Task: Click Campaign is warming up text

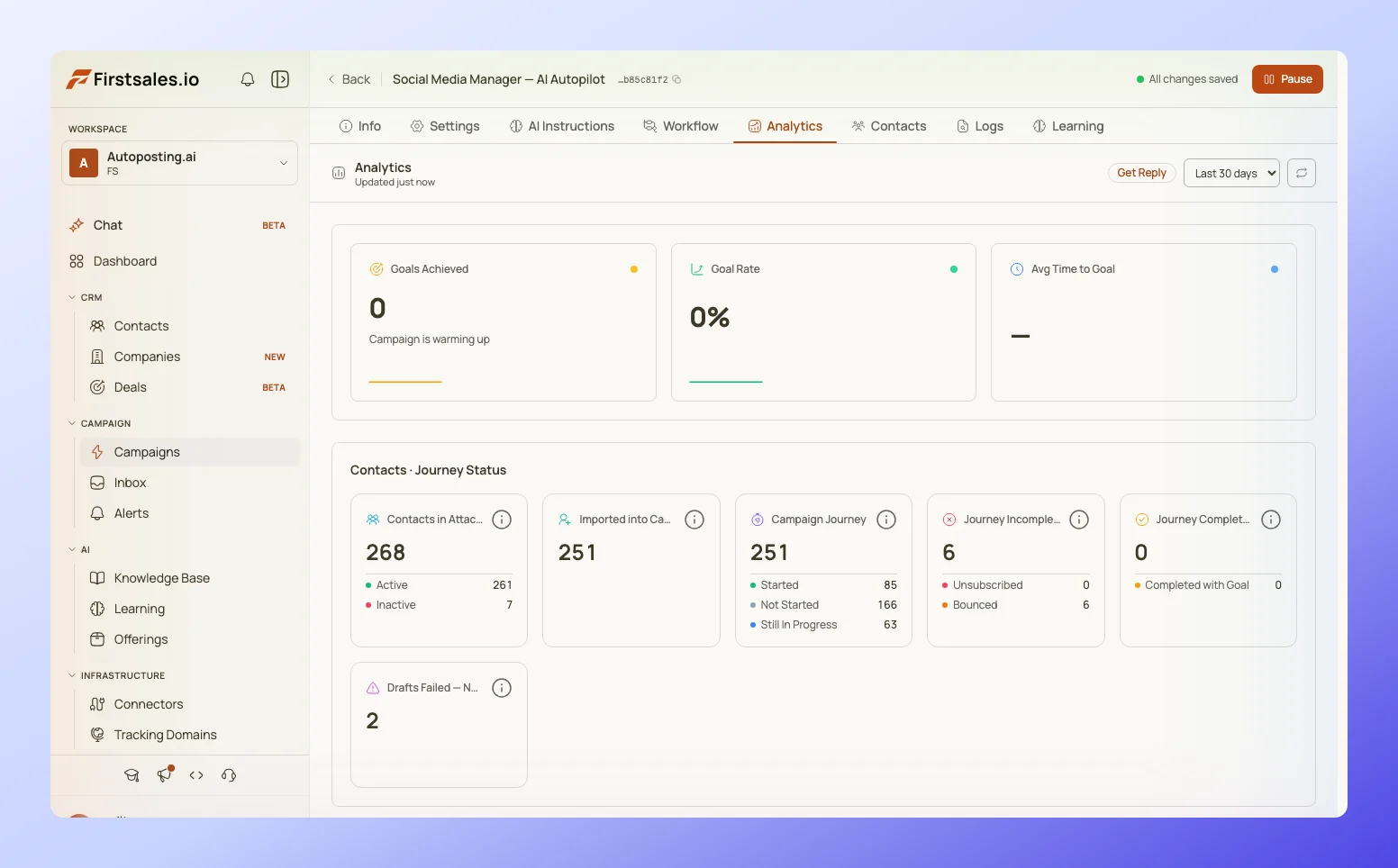Action: (430, 339)
